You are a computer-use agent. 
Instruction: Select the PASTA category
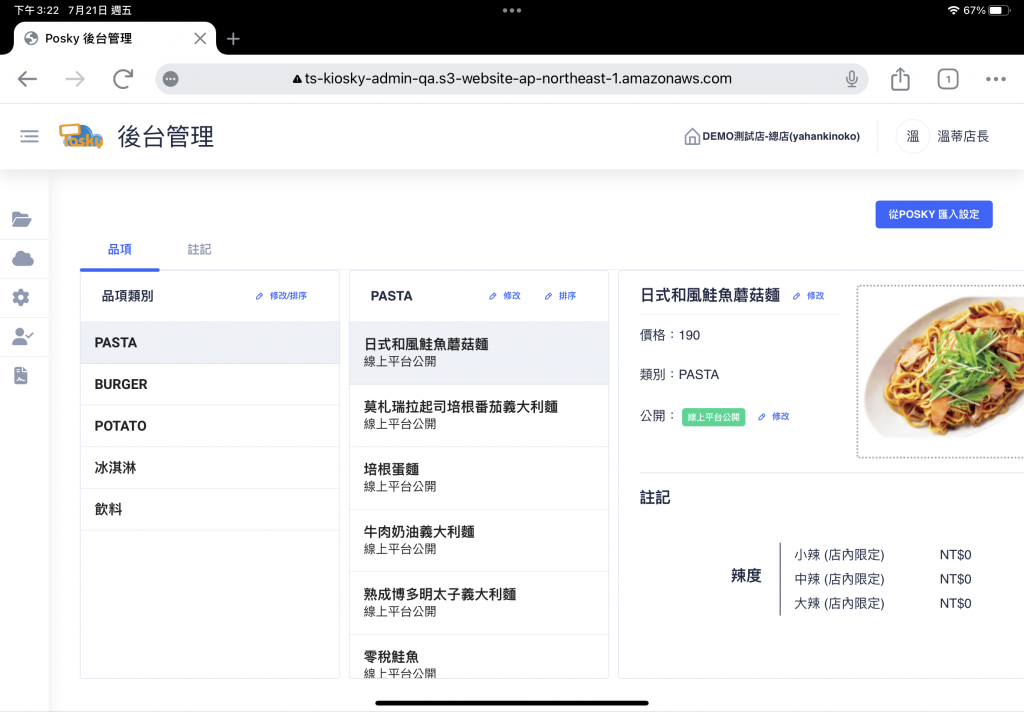[x=210, y=342]
